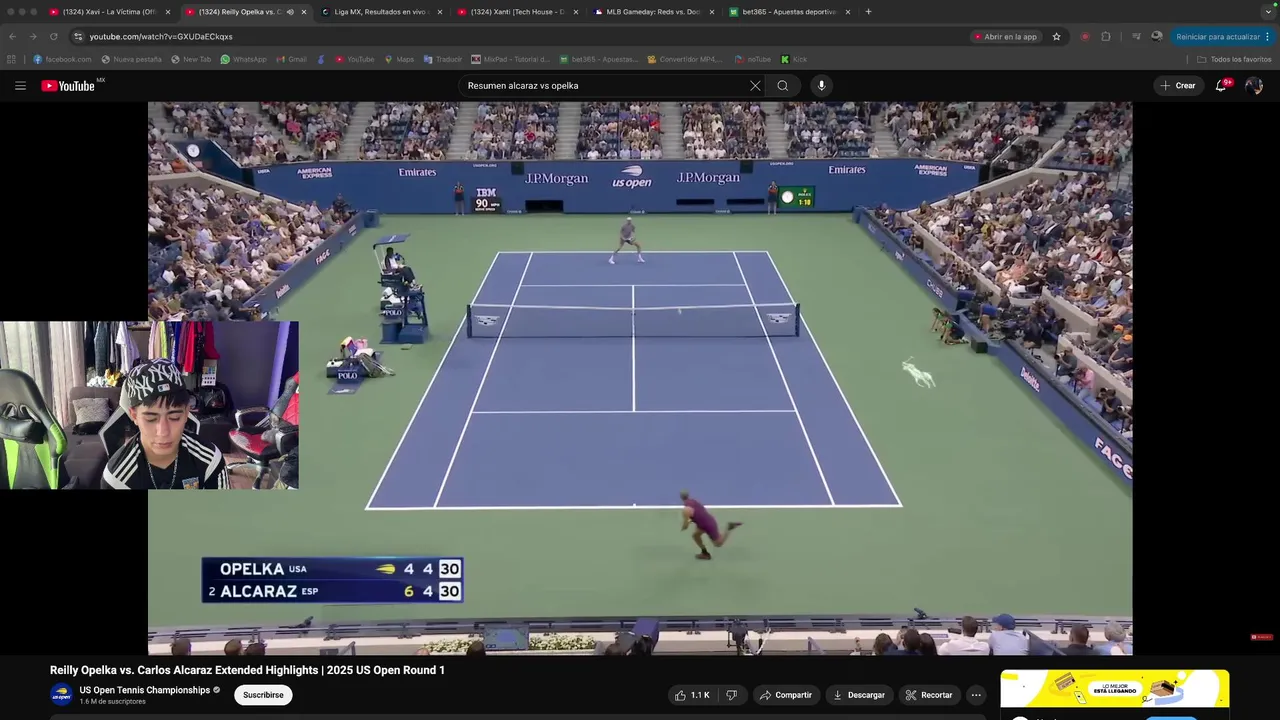The height and width of the screenshot is (720, 1280).
Task: Open the noTube bookmark
Action: point(753,59)
